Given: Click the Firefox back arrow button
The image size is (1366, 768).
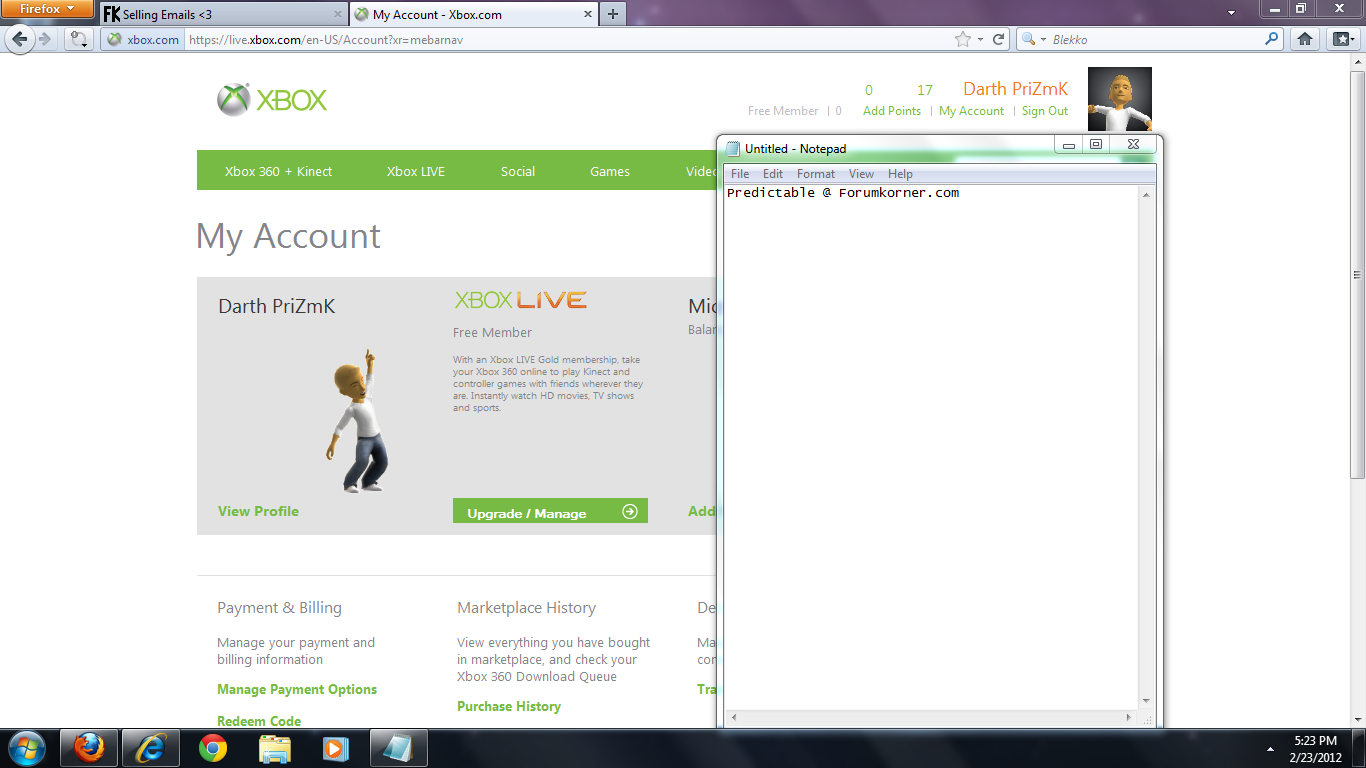Looking at the screenshot, I should (x=19, y=39).
